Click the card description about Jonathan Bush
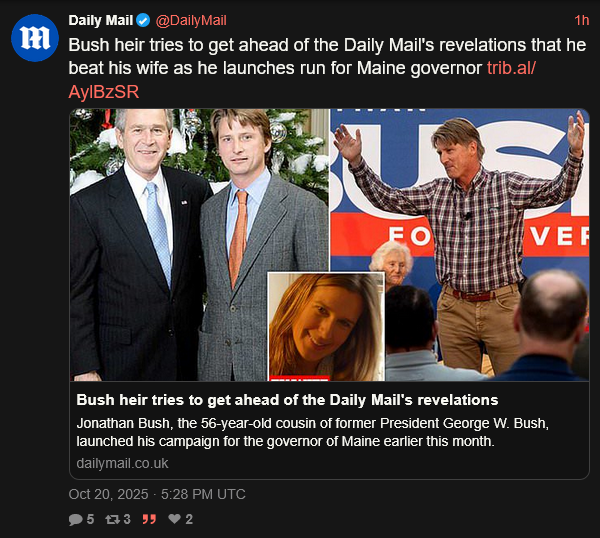 pyautogui.click(x=313, y=432)
